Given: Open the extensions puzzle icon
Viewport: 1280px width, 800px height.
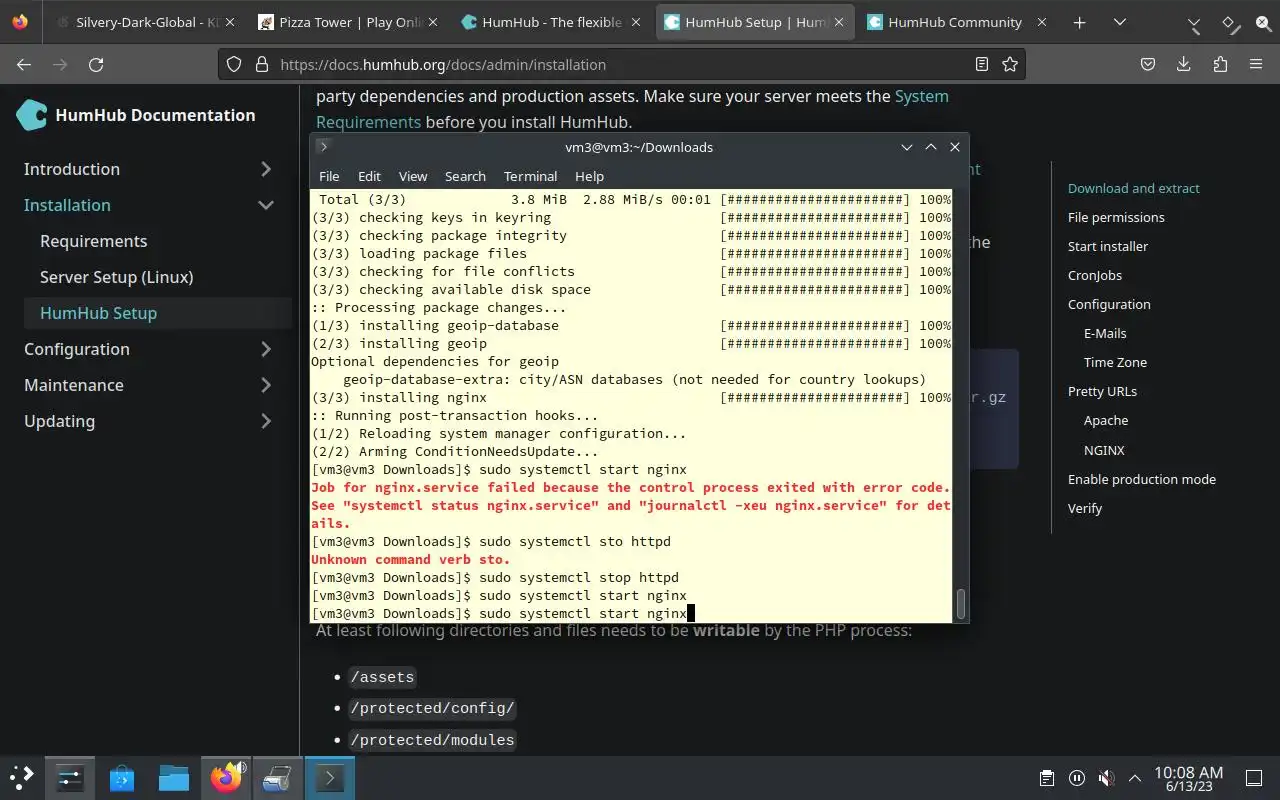Looking at the screenshot, I should (x=1220, y=64).
